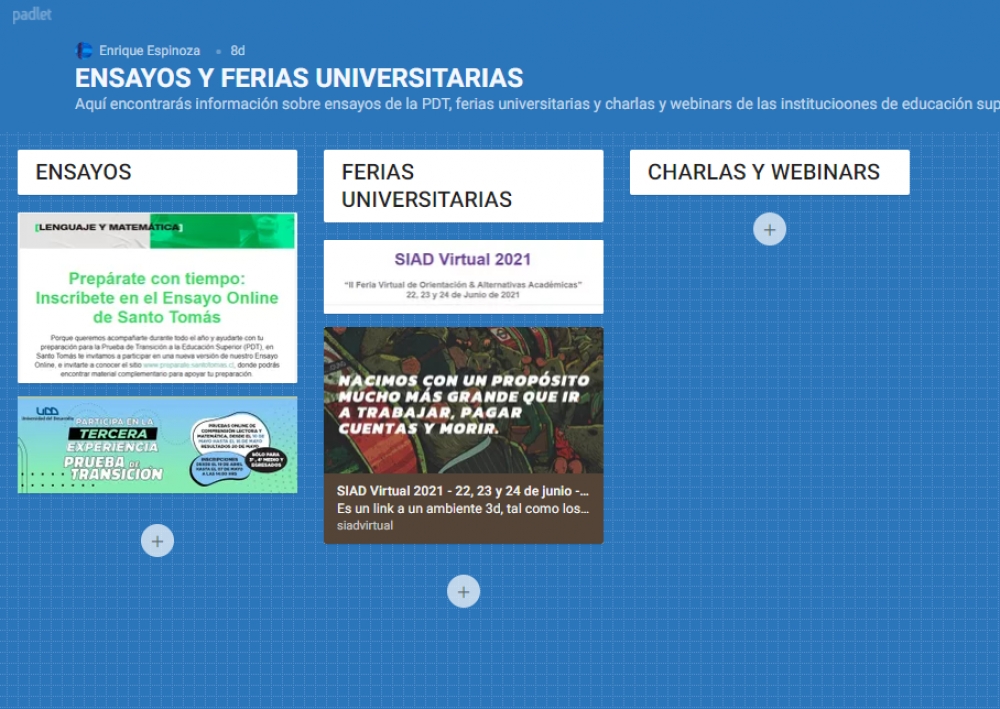
Task: Click the 'Es un link a un ambiente 3d' description
Action: [x=463, y=509]
